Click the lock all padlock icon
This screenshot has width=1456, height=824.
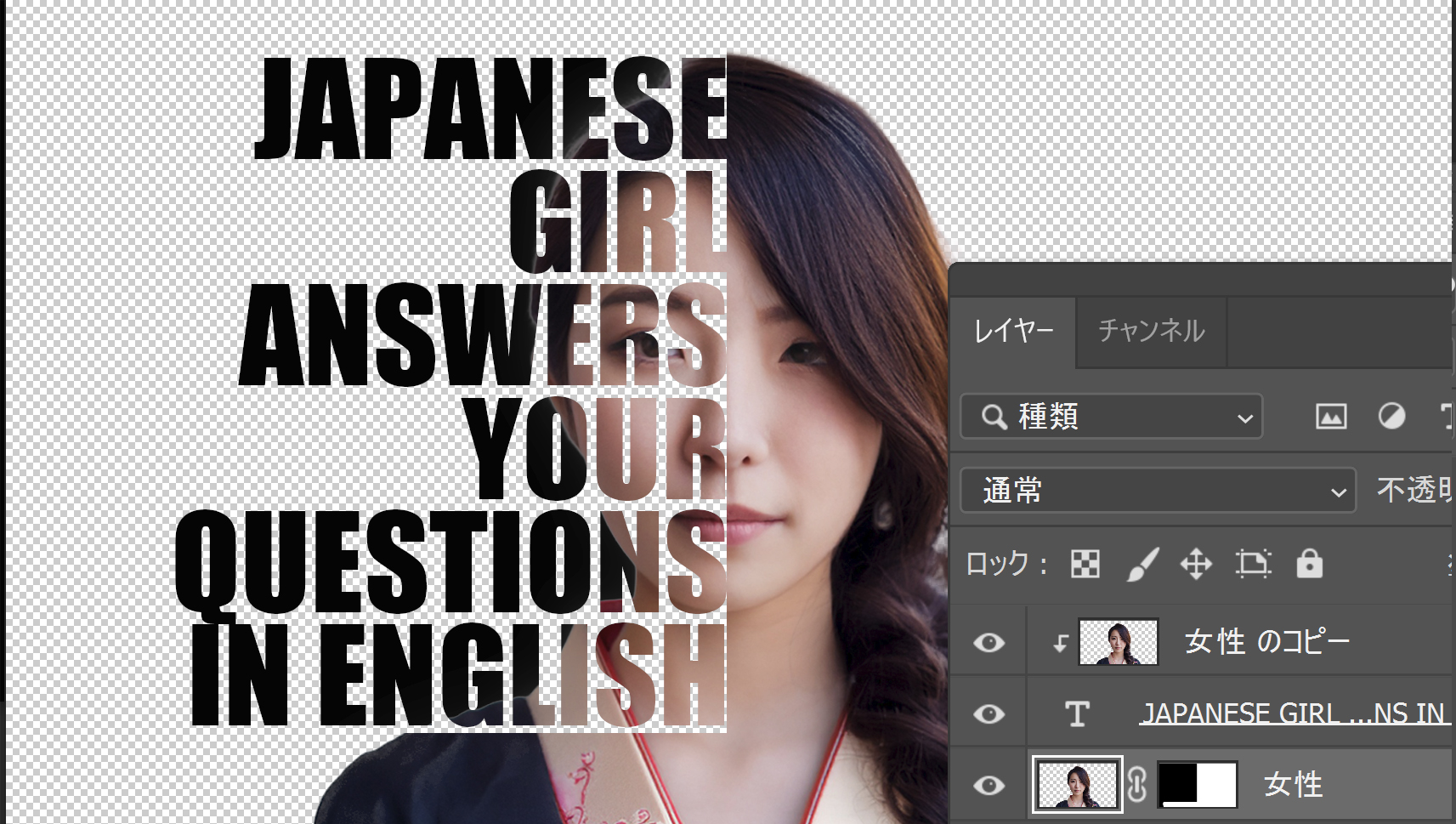(1309, 564)
